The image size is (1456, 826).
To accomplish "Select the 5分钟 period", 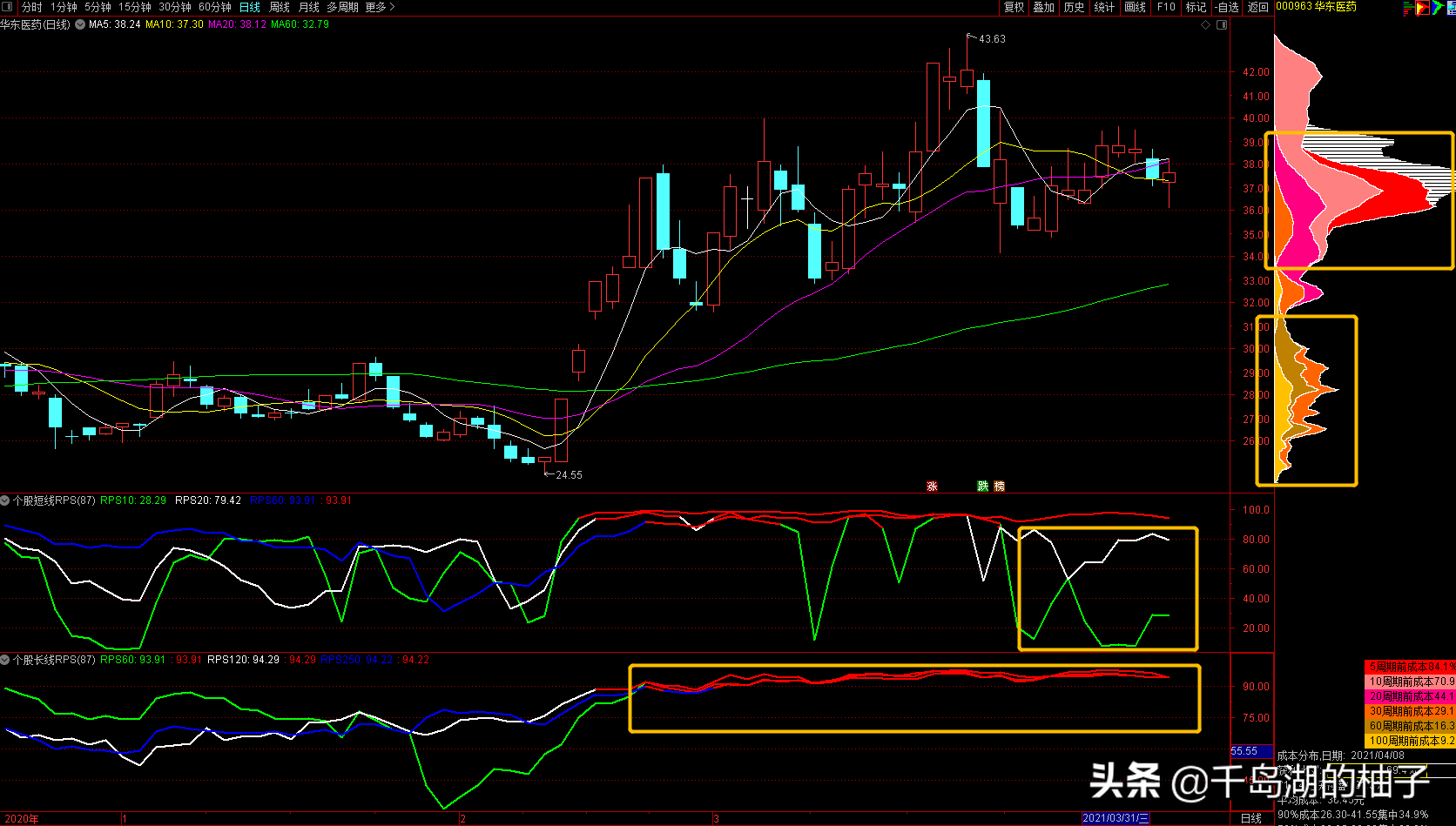I will [98, 7].
